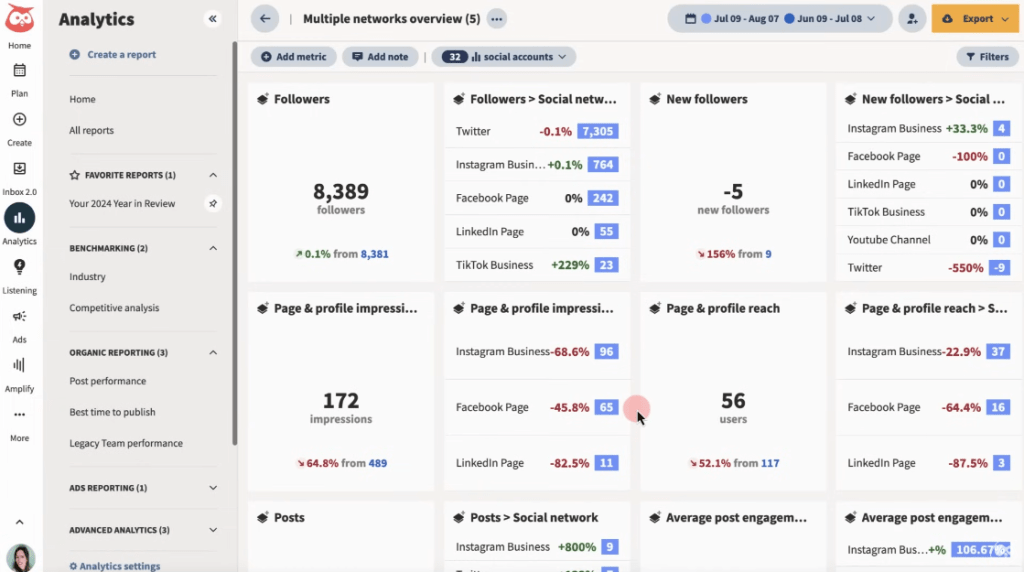The image size is (1024, 572).
Task: Open Best time to publish report
Action: (x=112, y=412)
